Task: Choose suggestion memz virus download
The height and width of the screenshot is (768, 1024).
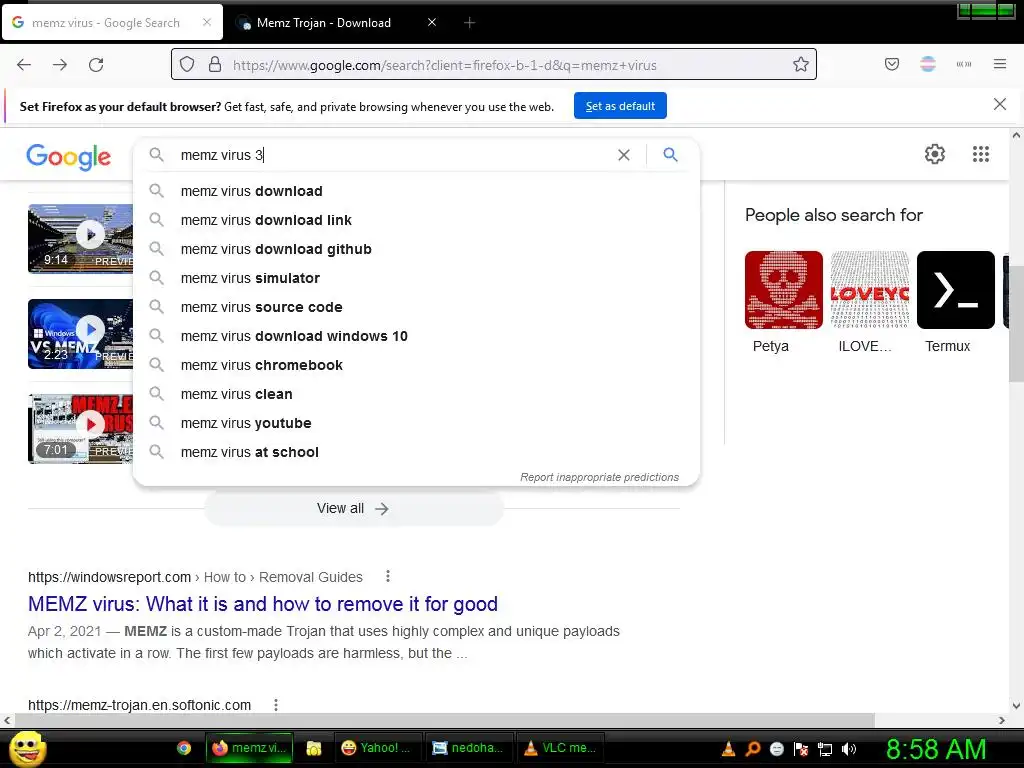Action: click(x=416, y=191)
